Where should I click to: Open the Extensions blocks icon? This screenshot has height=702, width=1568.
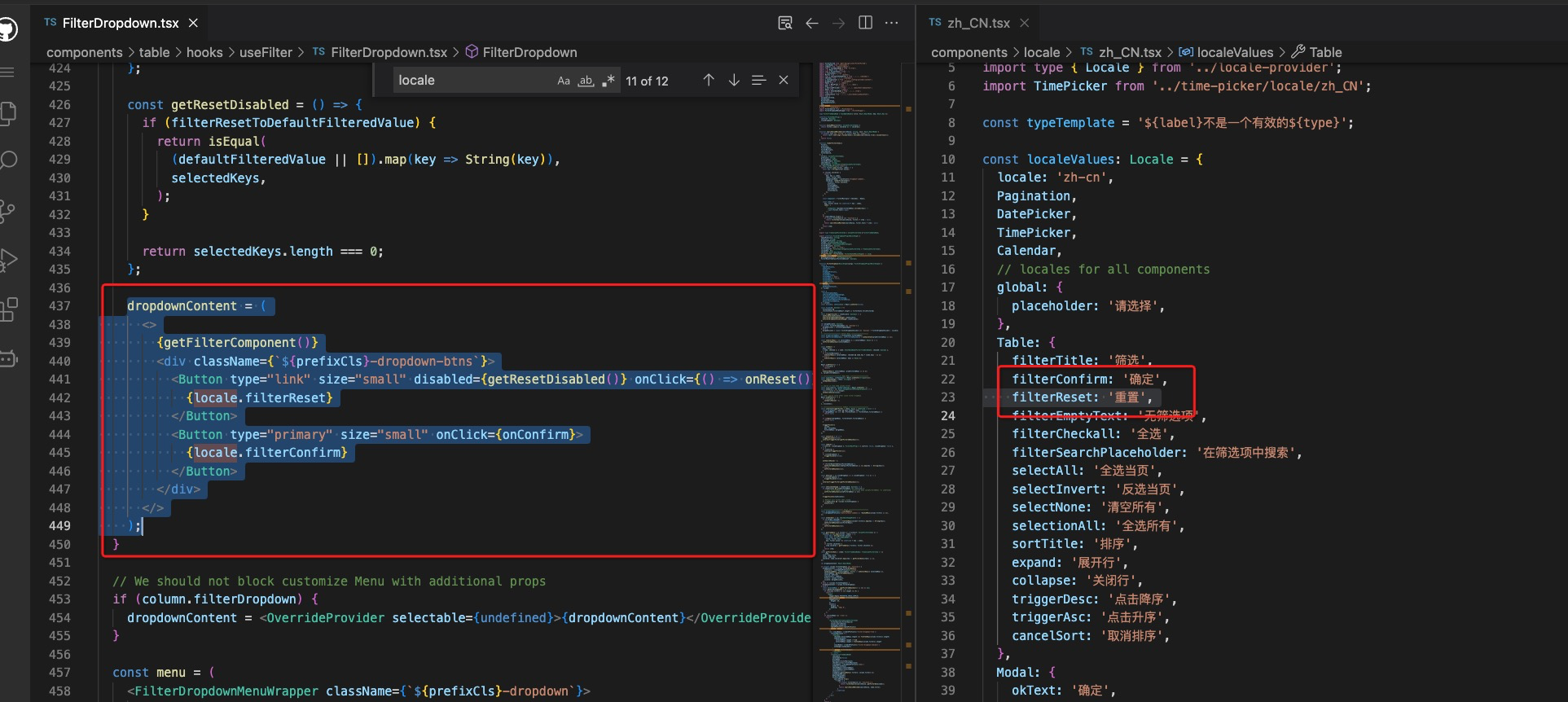coord(8,309)
